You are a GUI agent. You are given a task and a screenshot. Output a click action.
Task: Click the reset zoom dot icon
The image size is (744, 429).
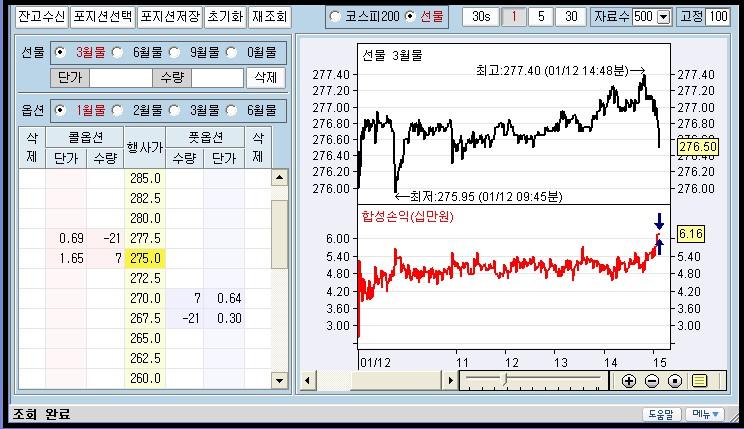click(675, 380)
